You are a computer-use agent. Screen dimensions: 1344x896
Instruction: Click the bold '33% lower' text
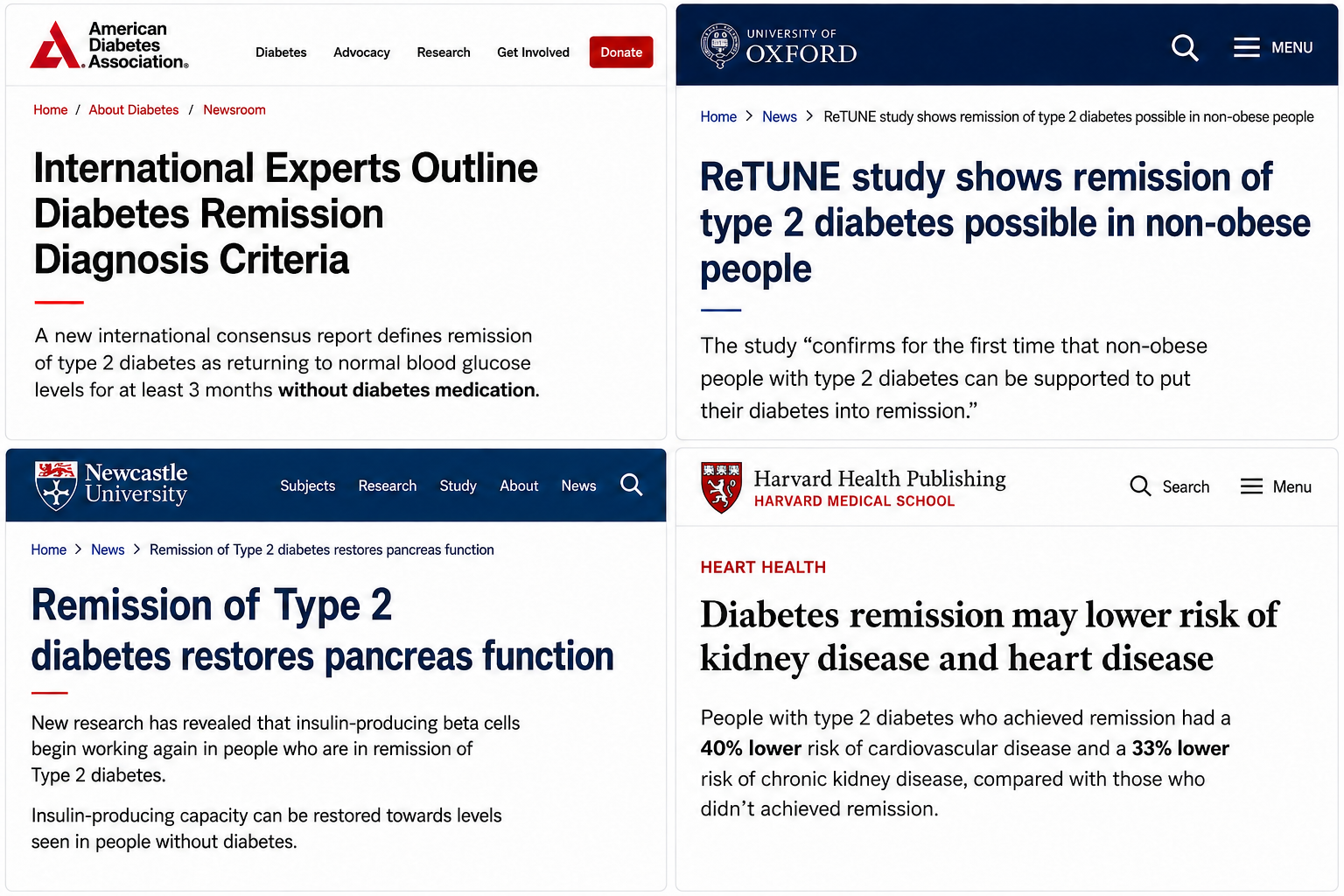(x=1180, y=749)
